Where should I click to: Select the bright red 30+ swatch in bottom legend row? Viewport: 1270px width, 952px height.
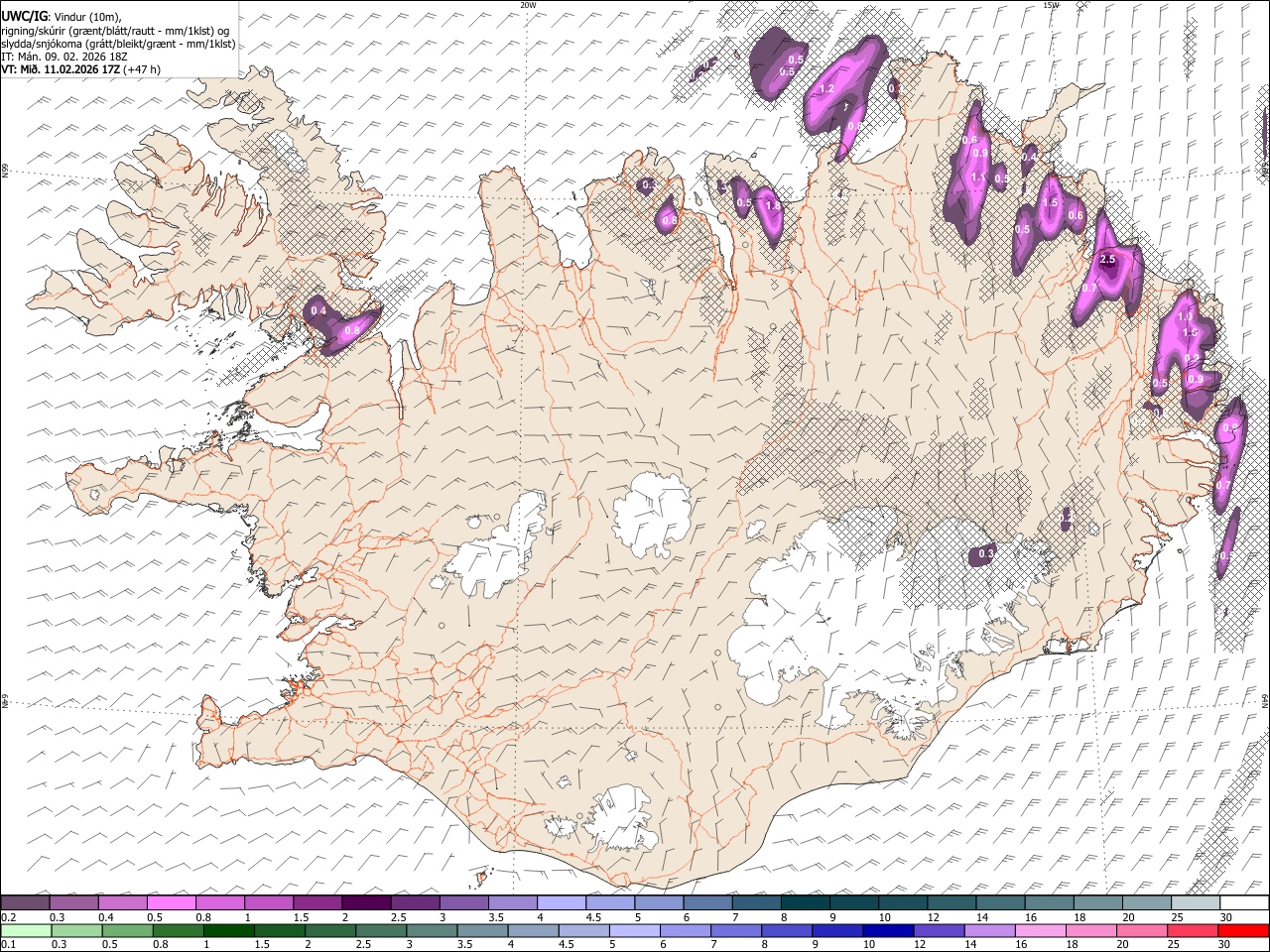click(1242, 930)
